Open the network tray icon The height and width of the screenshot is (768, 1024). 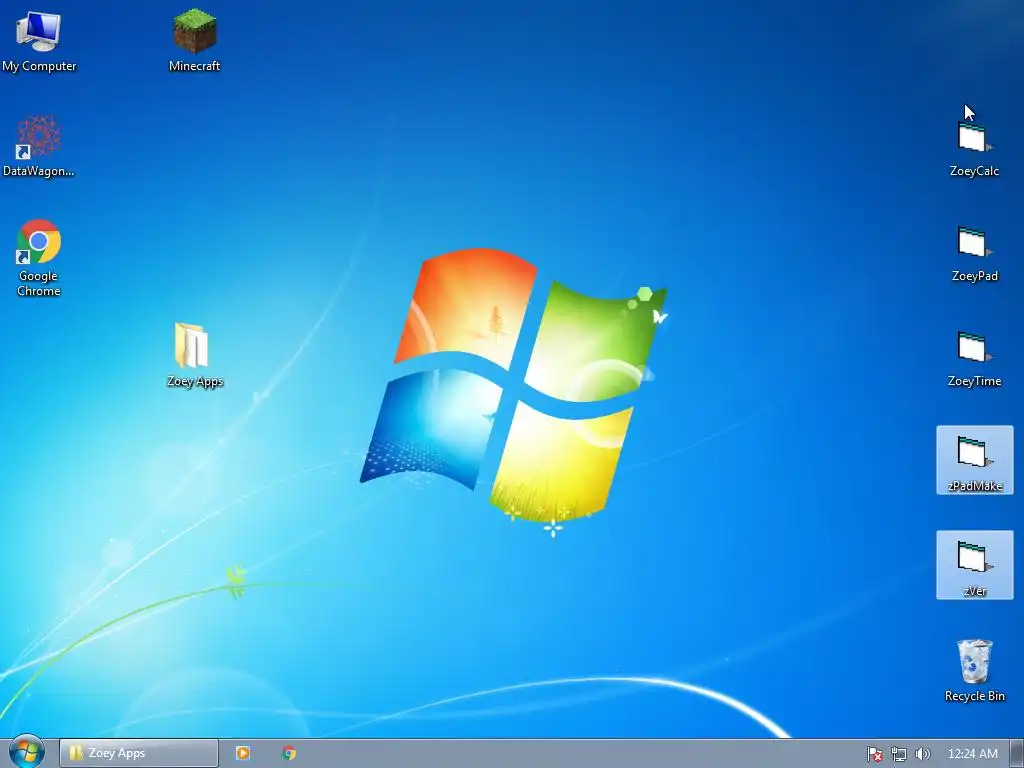pyautogui.click(x=899, y=754)
